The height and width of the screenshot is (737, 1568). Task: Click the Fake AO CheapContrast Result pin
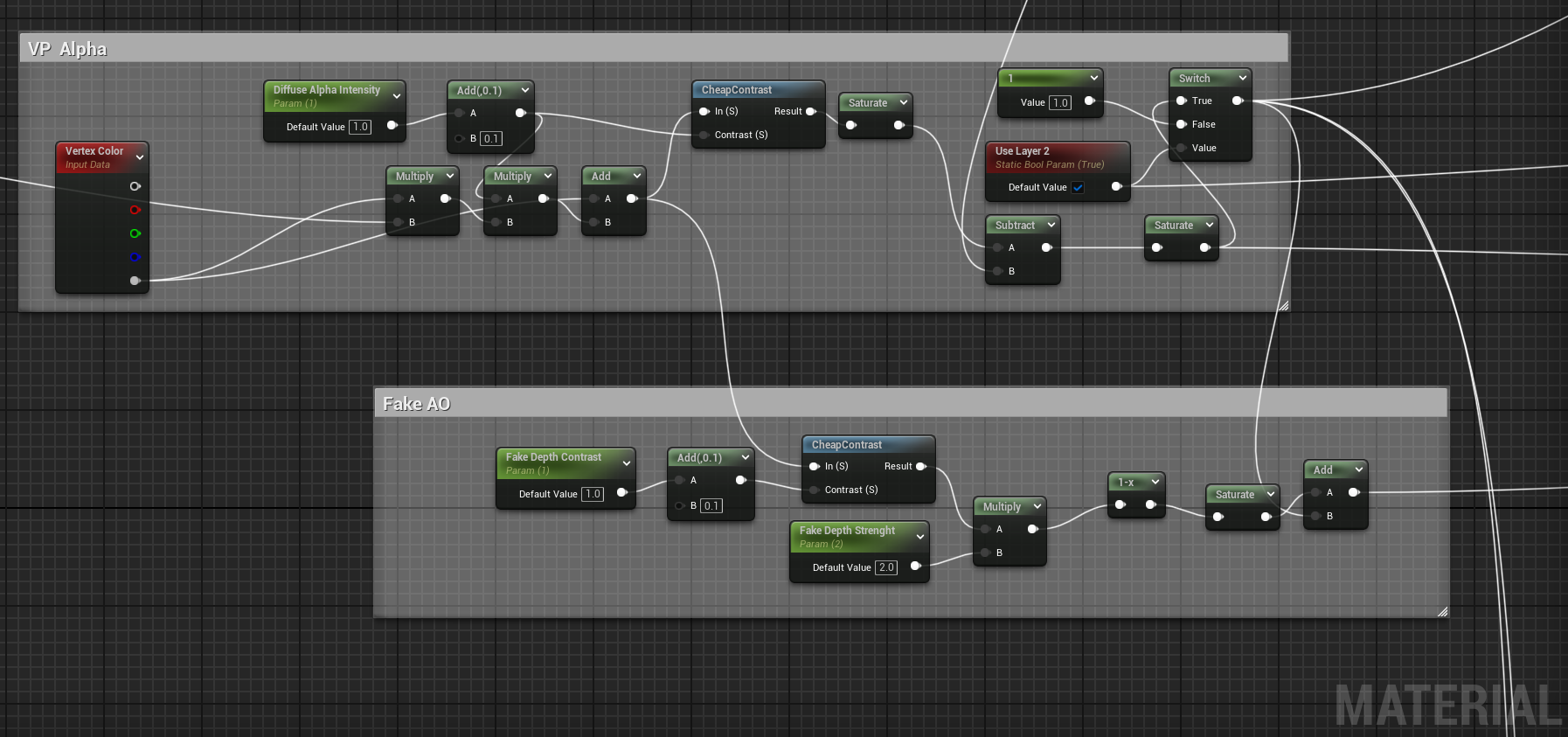click(921, 466)
